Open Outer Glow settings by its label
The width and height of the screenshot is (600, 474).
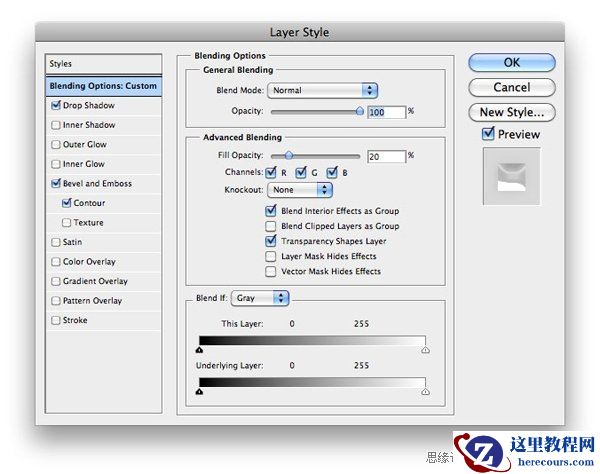(85, 145)
